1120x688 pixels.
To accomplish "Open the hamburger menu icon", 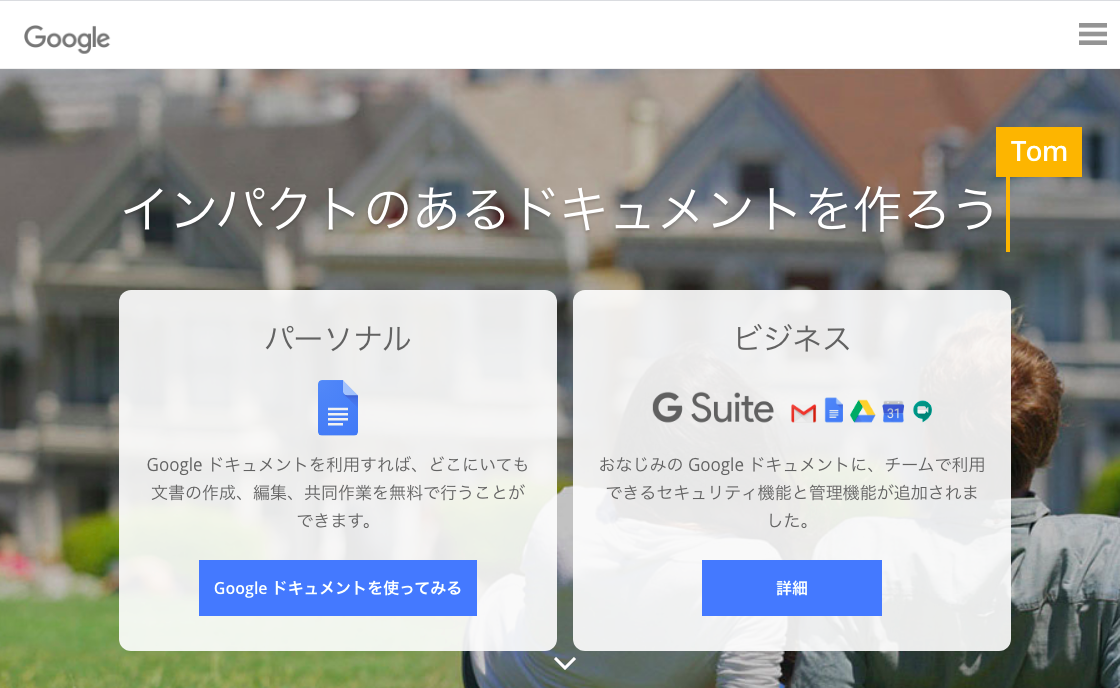I will [x=1092, y=34].
